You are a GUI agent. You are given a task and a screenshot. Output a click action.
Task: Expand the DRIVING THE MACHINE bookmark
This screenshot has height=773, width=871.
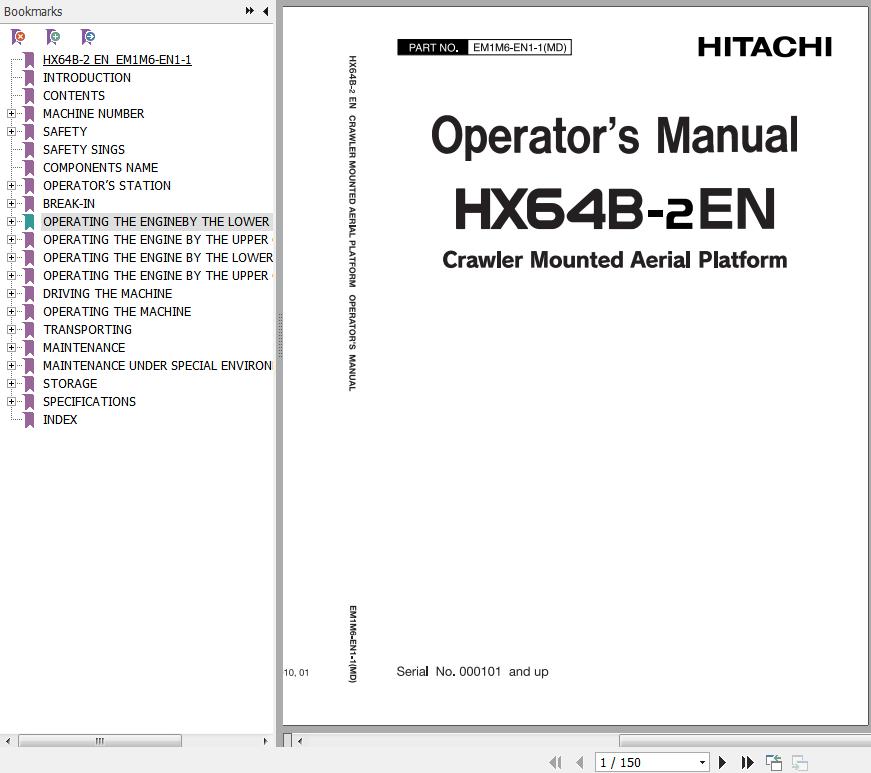[x=11, y=293]
